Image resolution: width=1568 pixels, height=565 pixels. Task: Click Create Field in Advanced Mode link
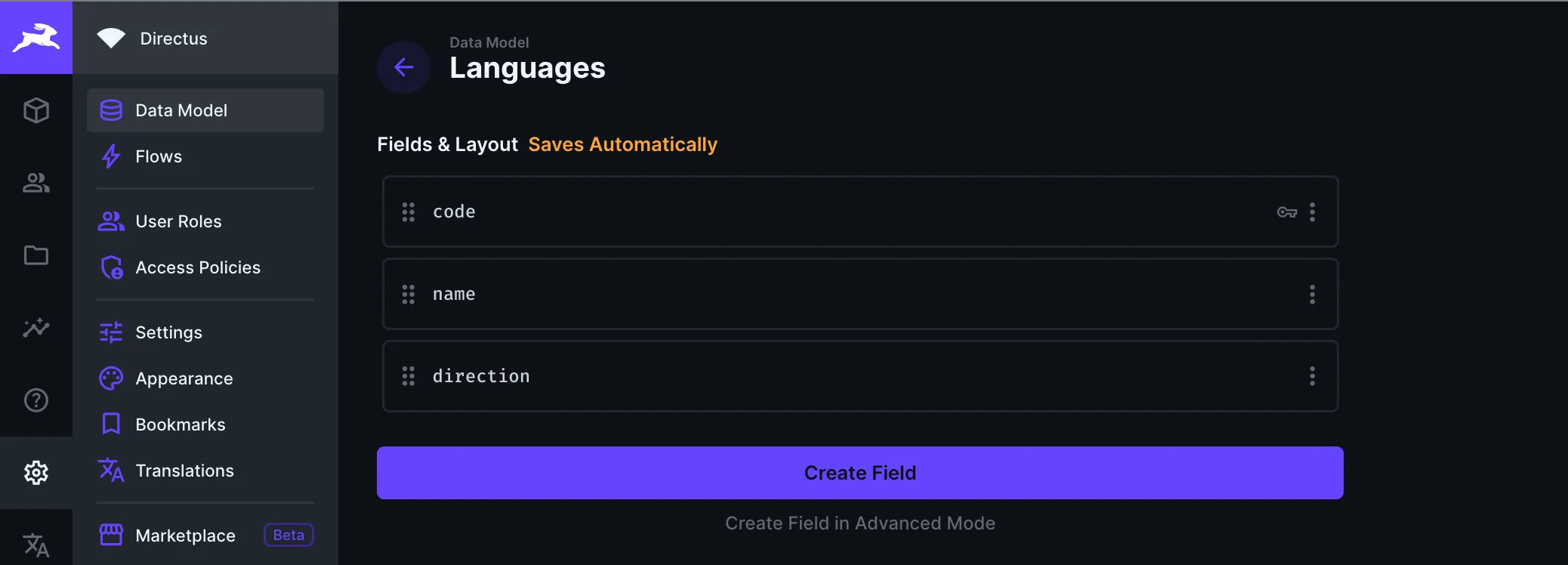coord(860,523)
